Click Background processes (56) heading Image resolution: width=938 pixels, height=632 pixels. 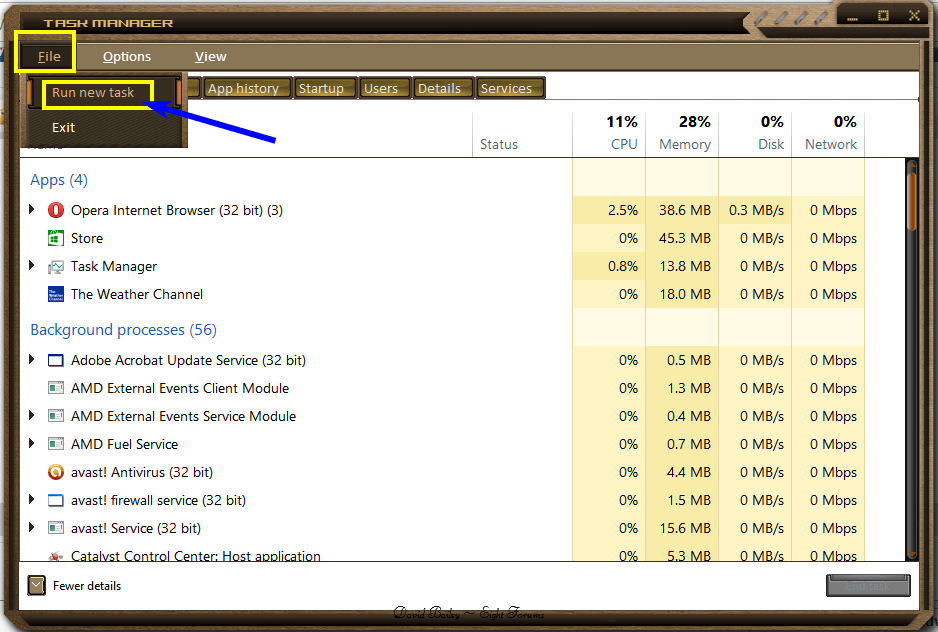123,330
